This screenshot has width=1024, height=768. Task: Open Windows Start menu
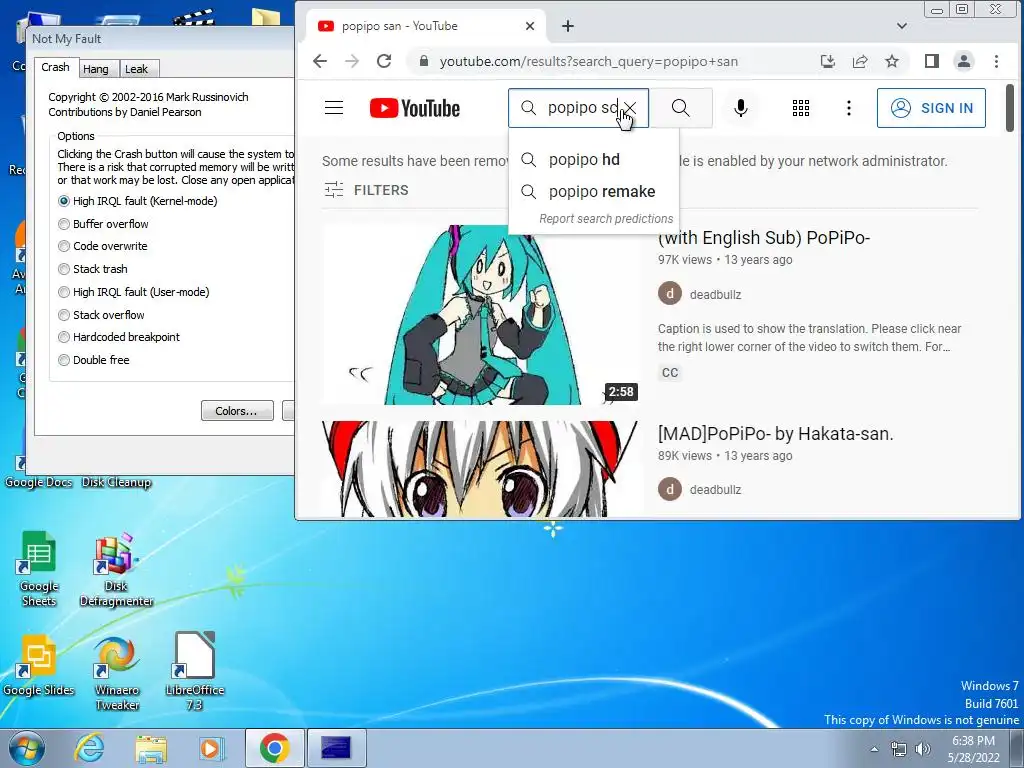point(27,748)
